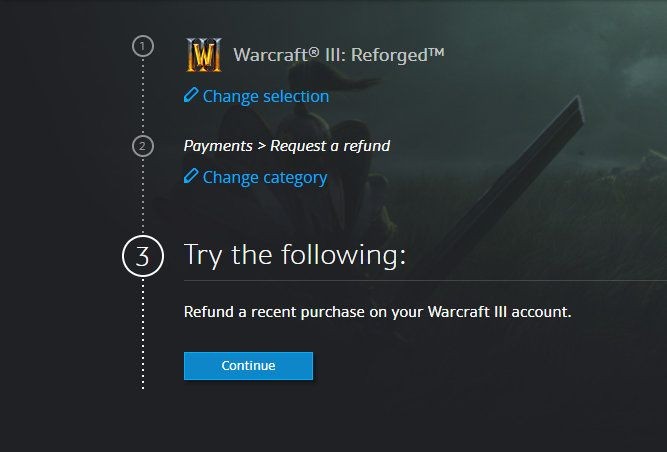The width and height of the screenshot is (667, 452).
Task: Click the Try the following heading
Action: [x=295, y=255]
